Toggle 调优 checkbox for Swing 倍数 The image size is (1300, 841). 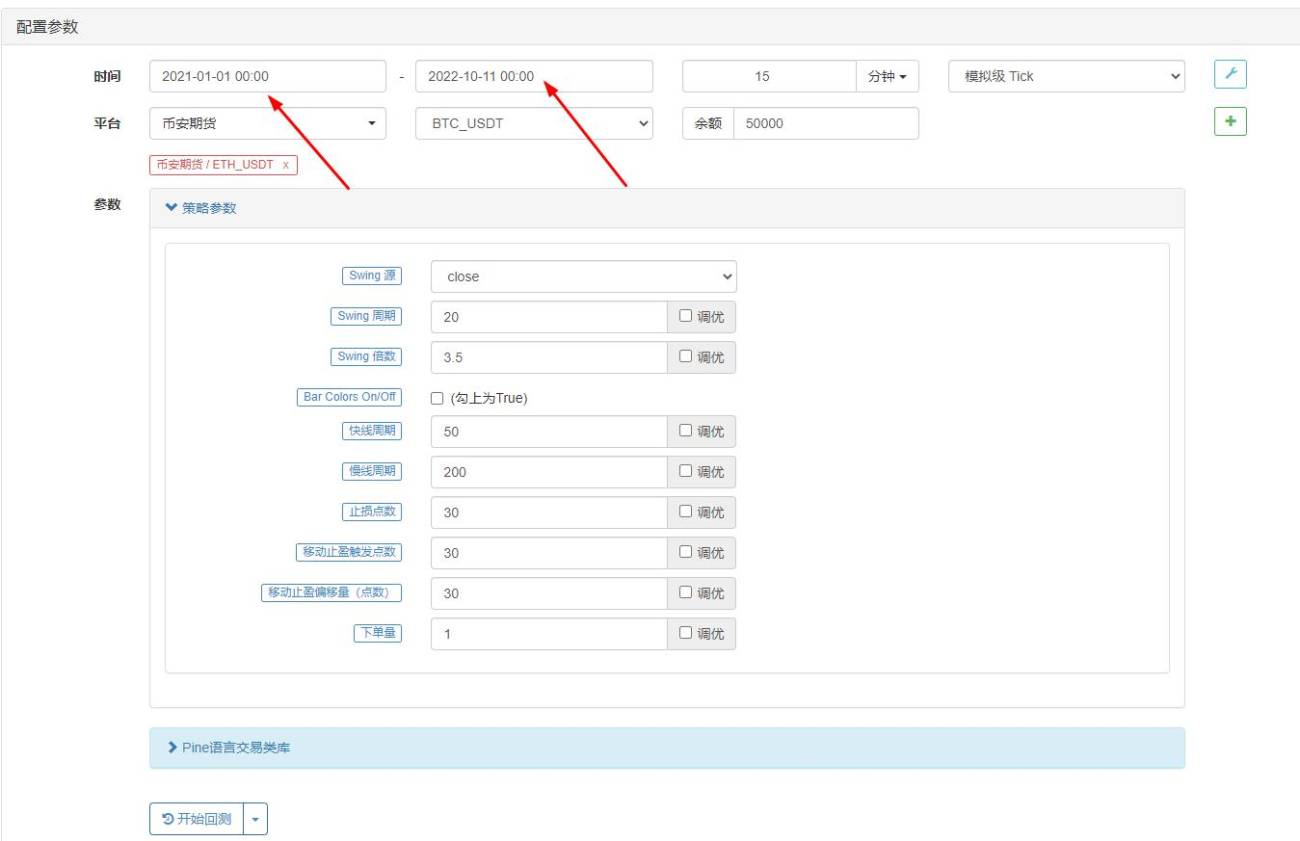click(685, 357)
